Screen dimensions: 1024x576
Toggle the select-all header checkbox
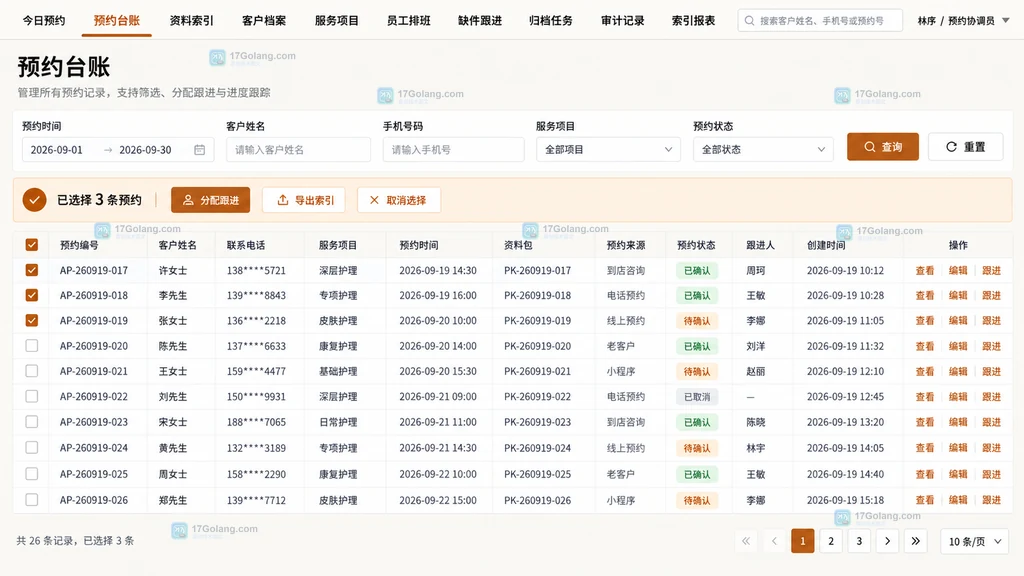31,245
